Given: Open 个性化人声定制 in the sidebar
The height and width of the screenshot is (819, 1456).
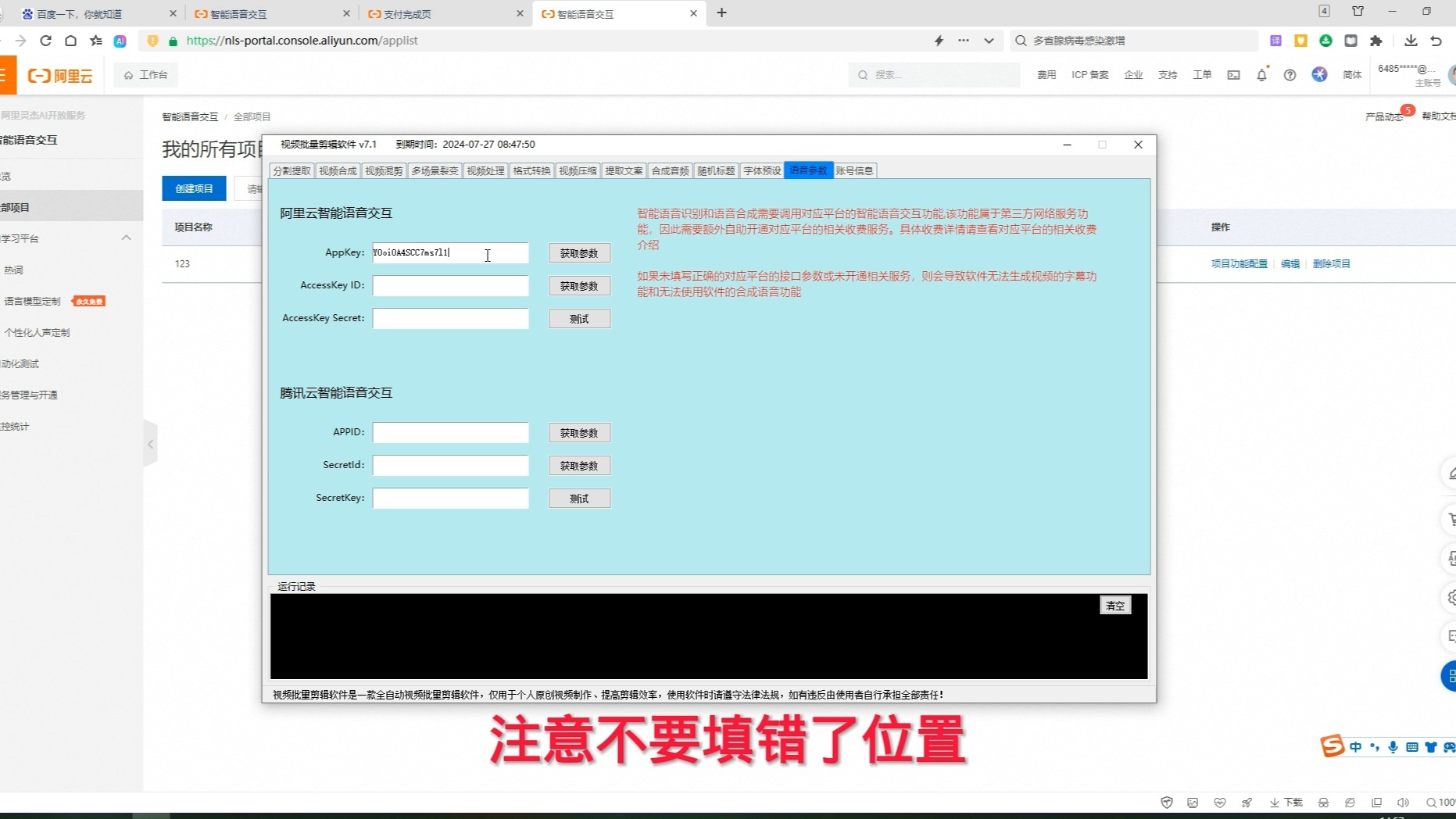Looking at the screenshot, I should point(37,332).
